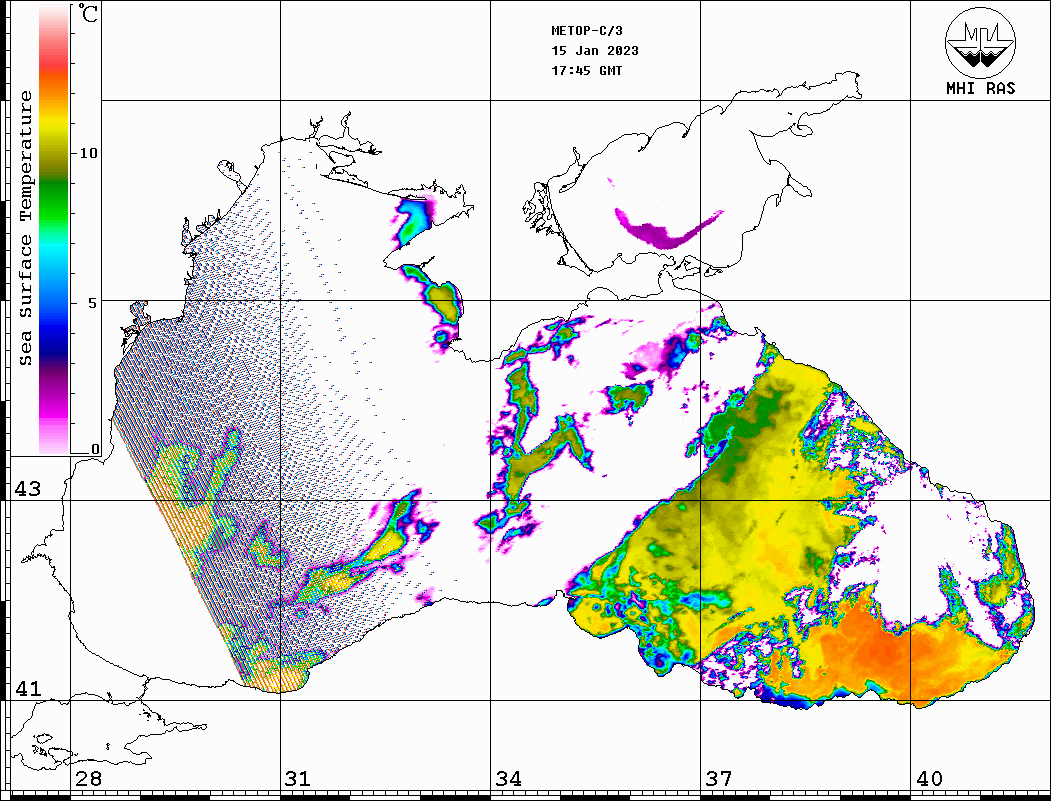The height and width of the screenshot is (801, 1051).
Task: Click longitude label 37
Action: pos(719,779)
